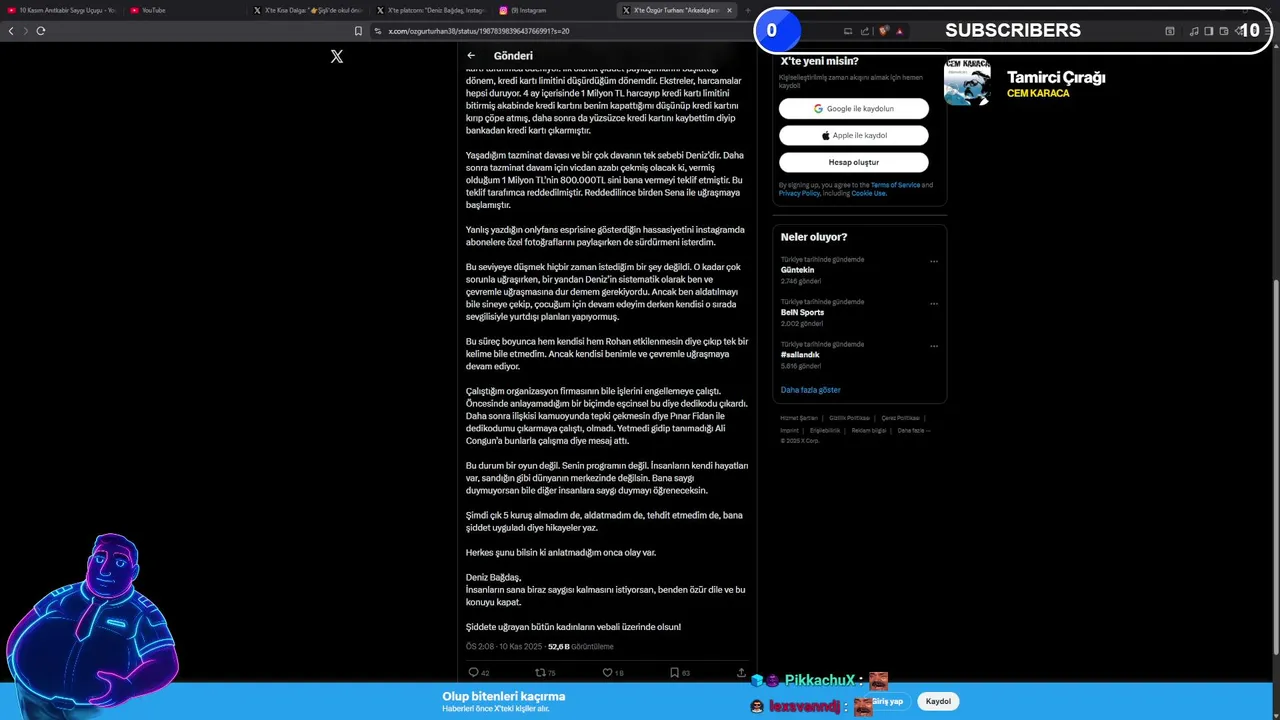The height and width of the screenshot is (720, 1280).
Task: Open the Privacy Policy link
Action: [799, 193]
